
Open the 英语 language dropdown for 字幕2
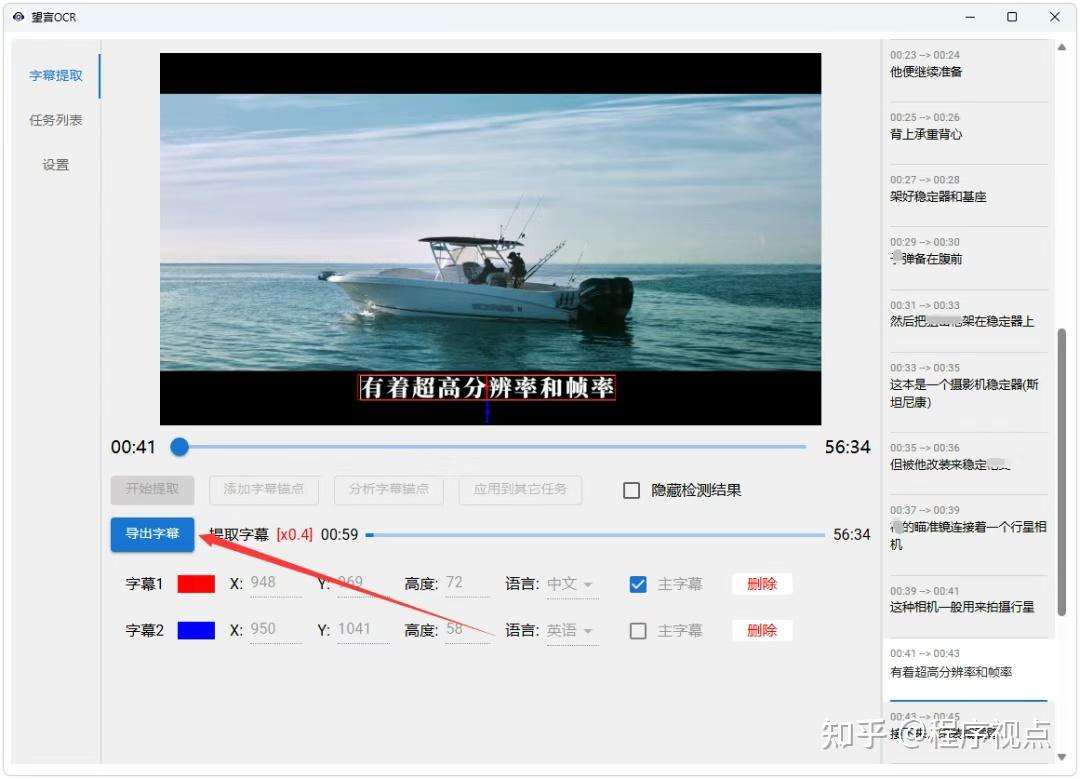coord(571,630)
